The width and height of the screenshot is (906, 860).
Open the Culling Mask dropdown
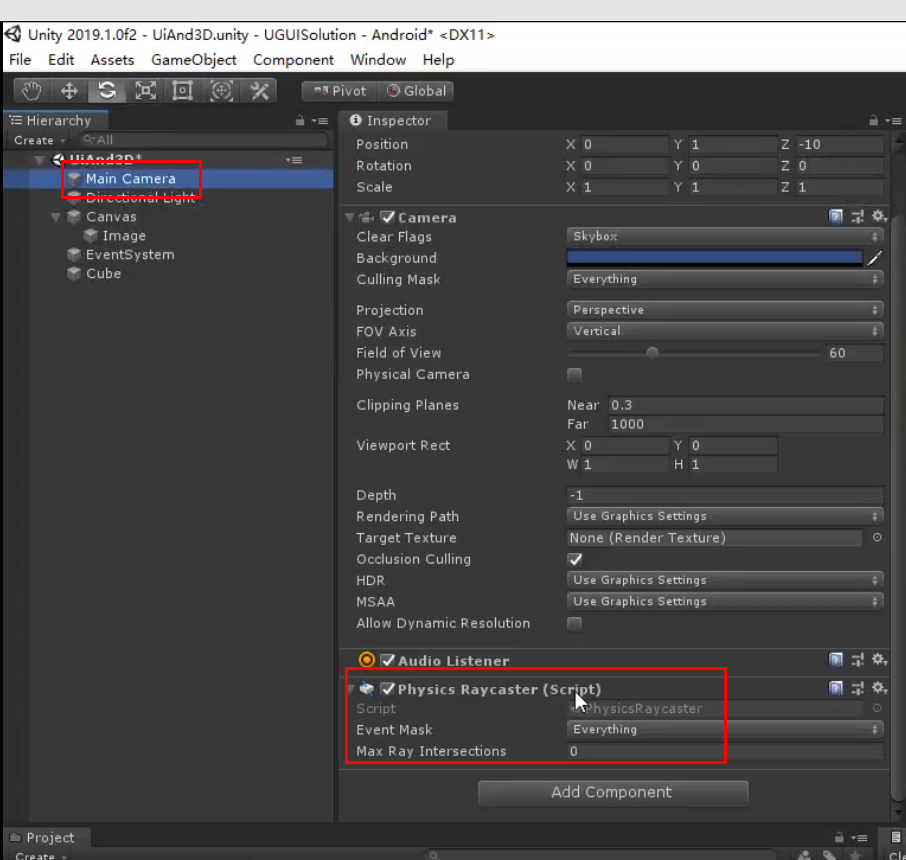725,279
